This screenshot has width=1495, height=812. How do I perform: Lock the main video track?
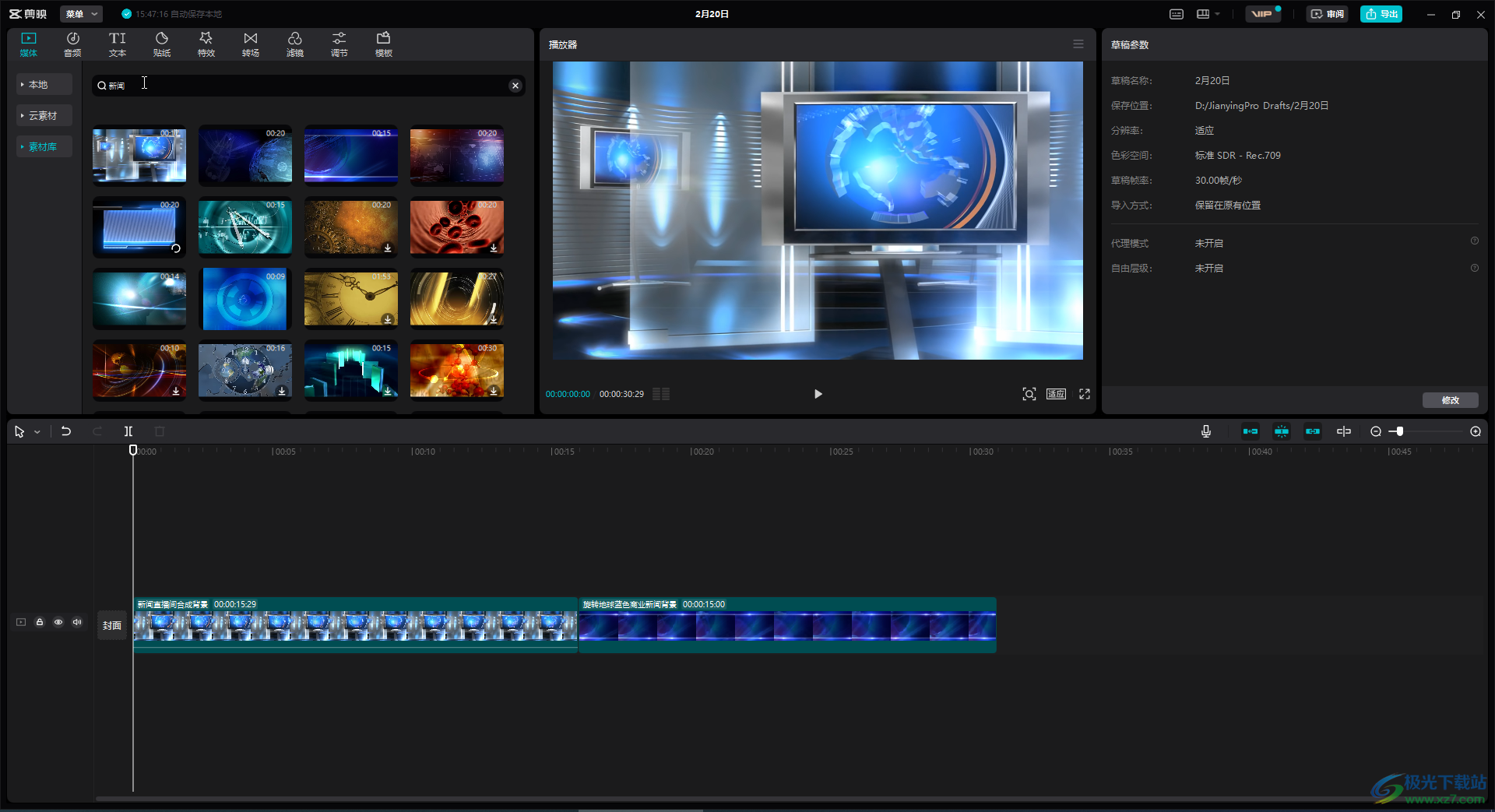[40, 622]
